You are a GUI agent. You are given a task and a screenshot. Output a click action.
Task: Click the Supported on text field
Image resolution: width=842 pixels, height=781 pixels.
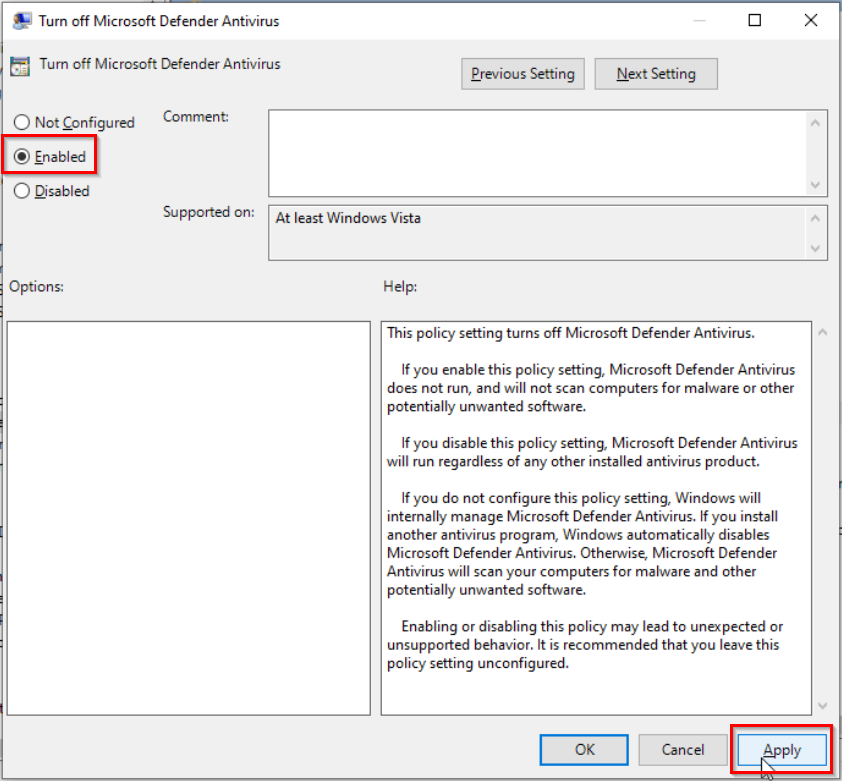(537, 233)
